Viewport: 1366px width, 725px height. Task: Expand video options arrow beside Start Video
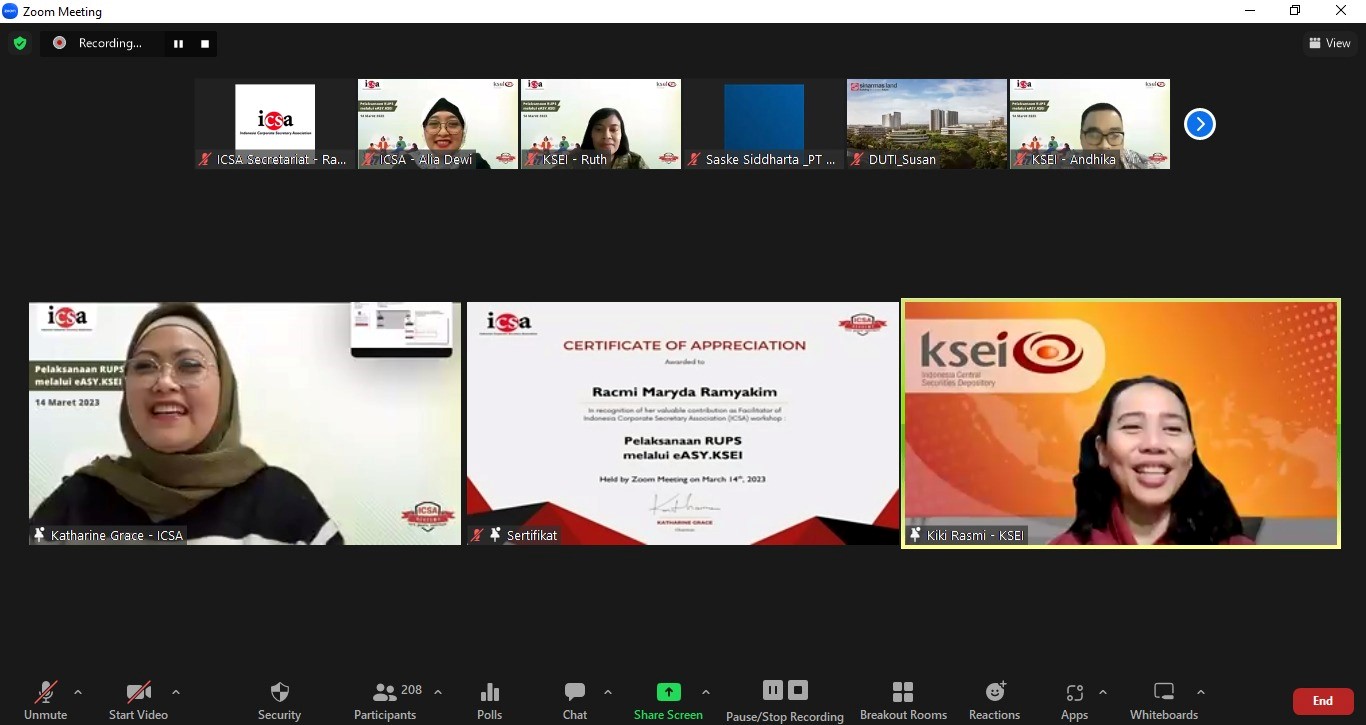(x=176, y=692)
